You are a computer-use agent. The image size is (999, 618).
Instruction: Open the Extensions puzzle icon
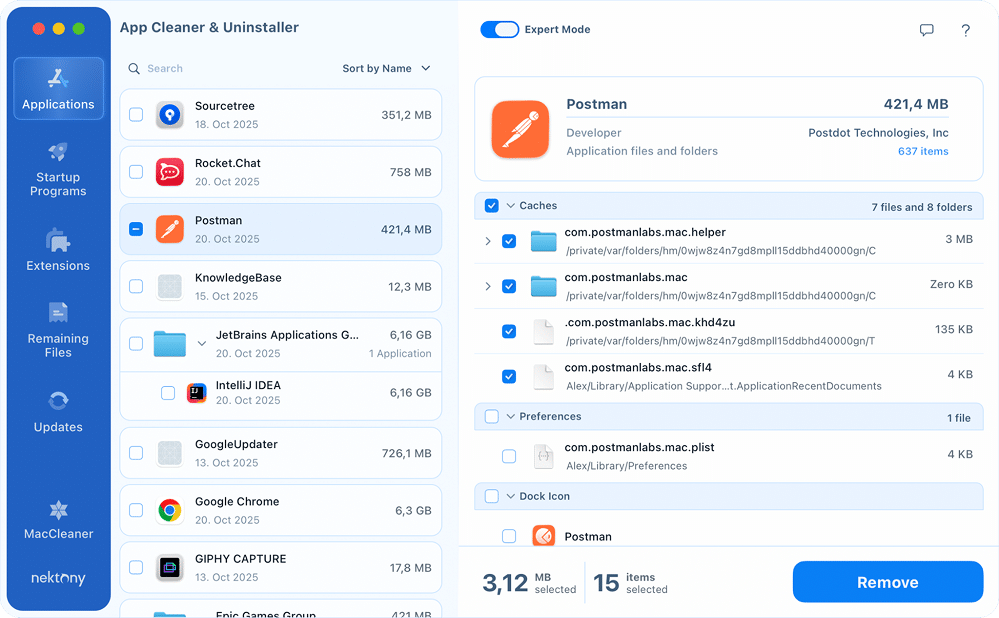58,240
